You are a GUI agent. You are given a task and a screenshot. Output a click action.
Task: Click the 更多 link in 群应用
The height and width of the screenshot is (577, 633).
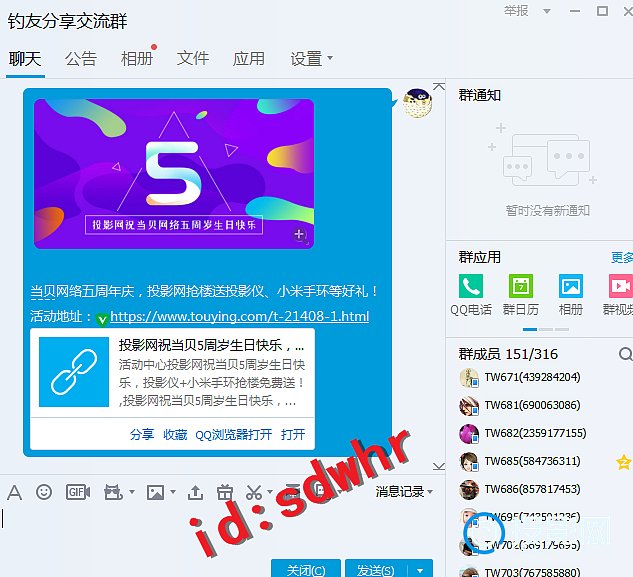(622, 257)
